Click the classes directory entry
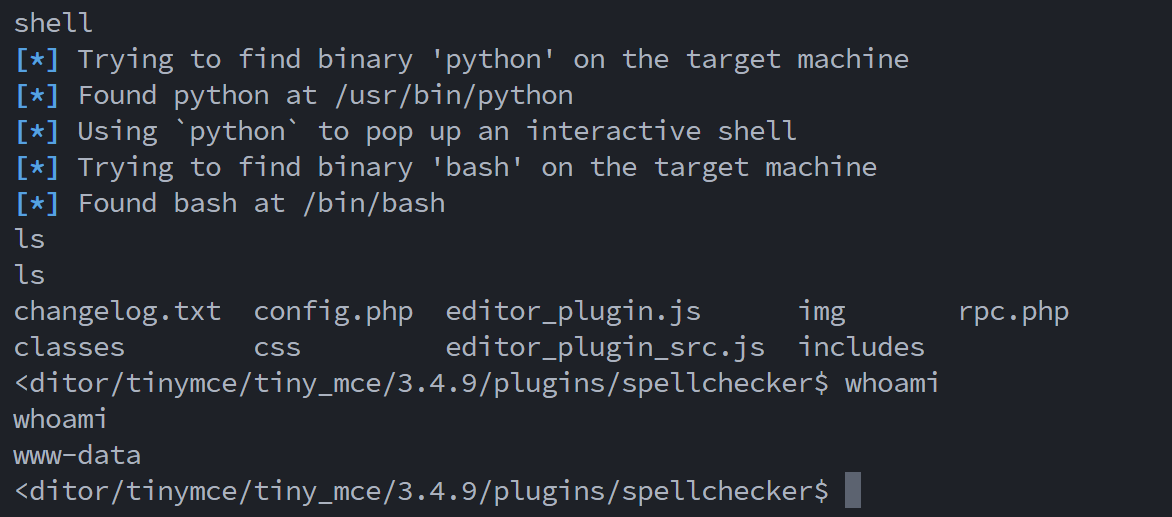Image resolution: width=1172 pixels, height=517 pixels. pyautogui.click(x=69, y=347)
